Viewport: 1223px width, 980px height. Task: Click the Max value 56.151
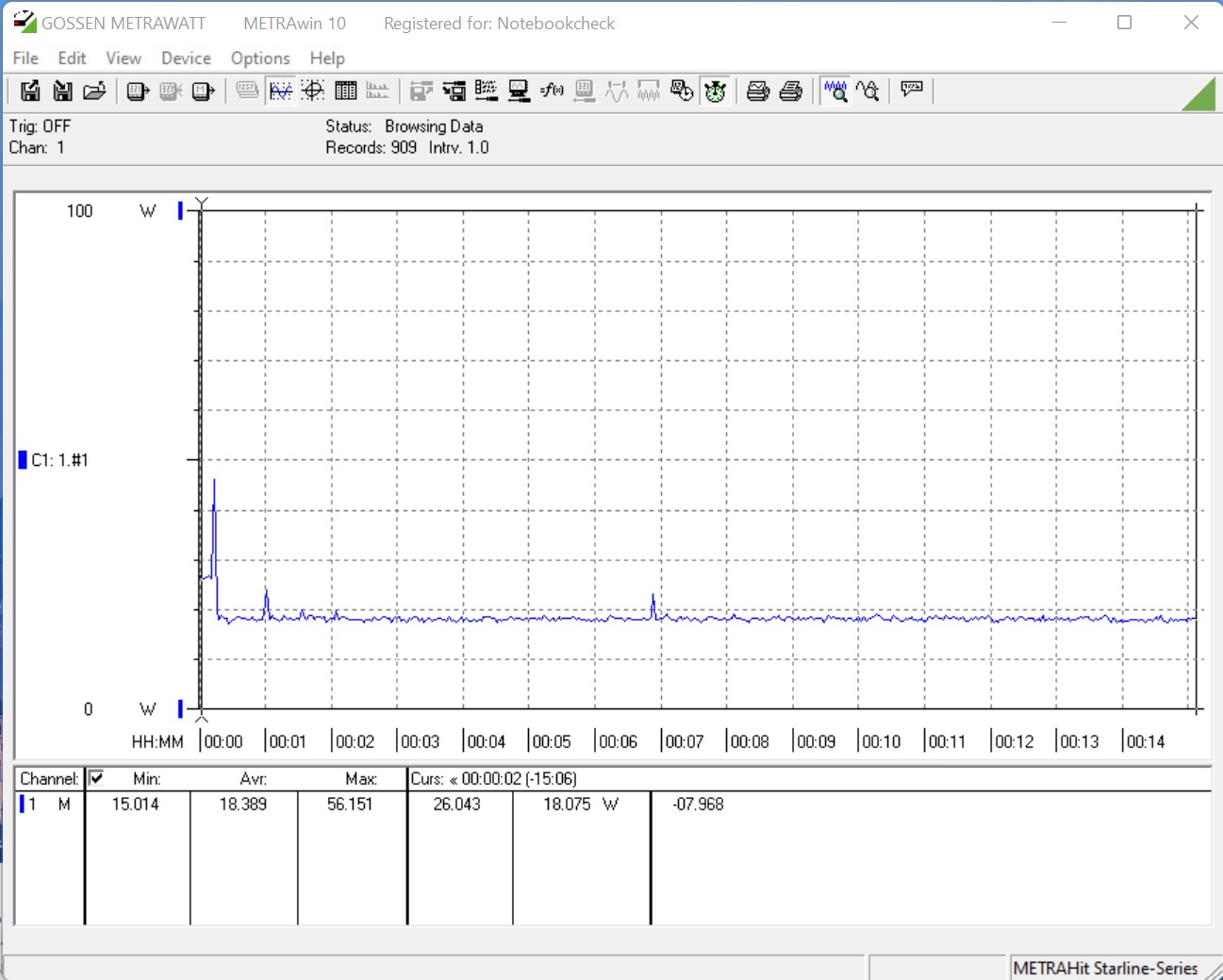pyautogui.click(x=350, y=805)
